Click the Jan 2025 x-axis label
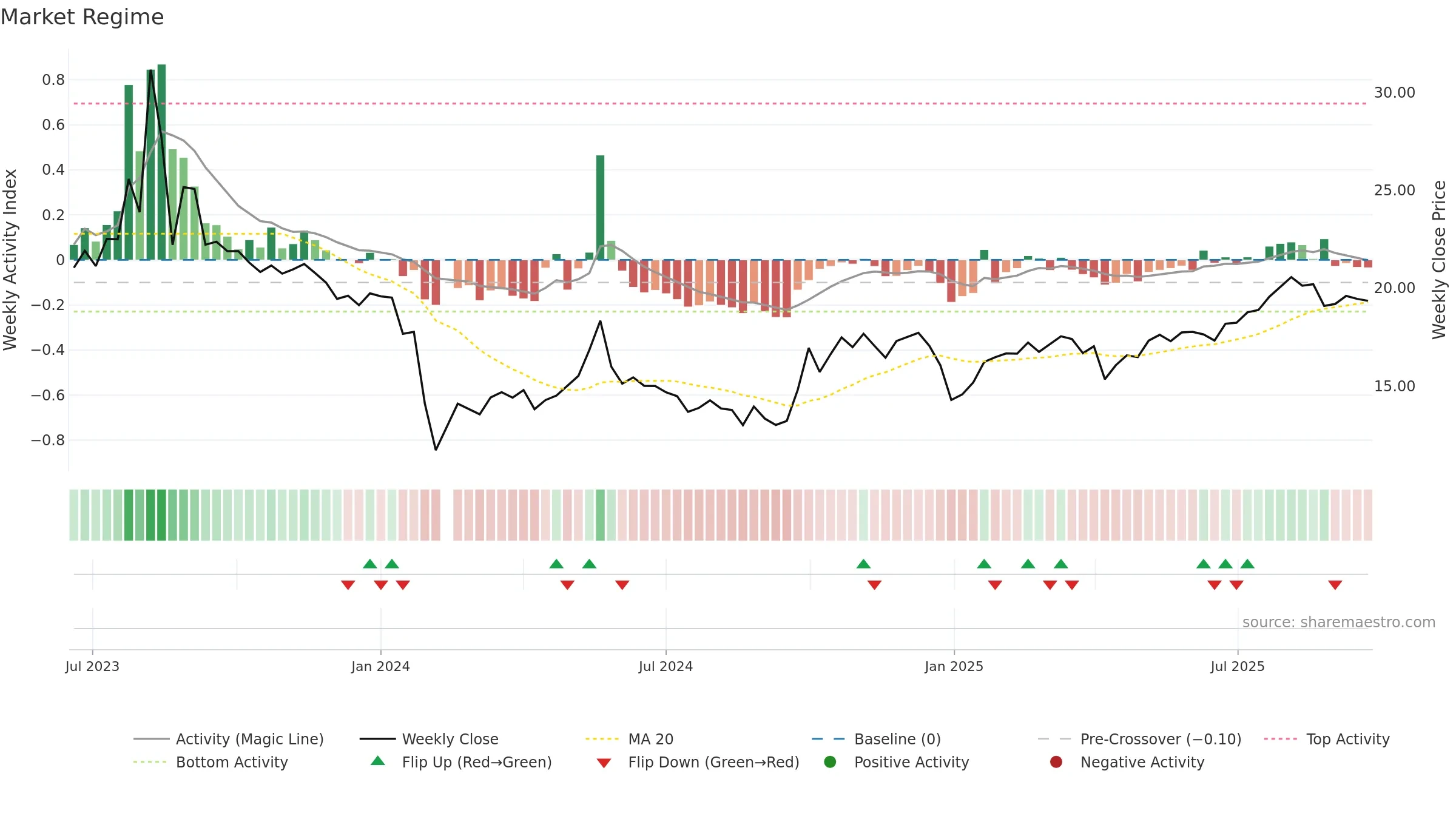The image size is (1456, 819). pos(954,666)
